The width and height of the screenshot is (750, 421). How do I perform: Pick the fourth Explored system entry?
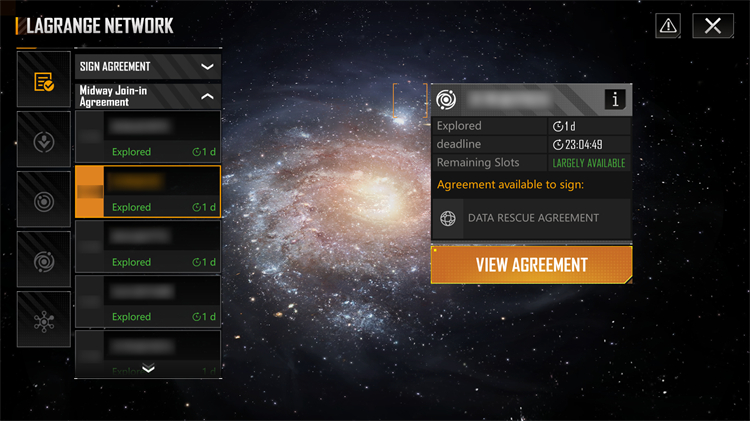click(148, 302)
